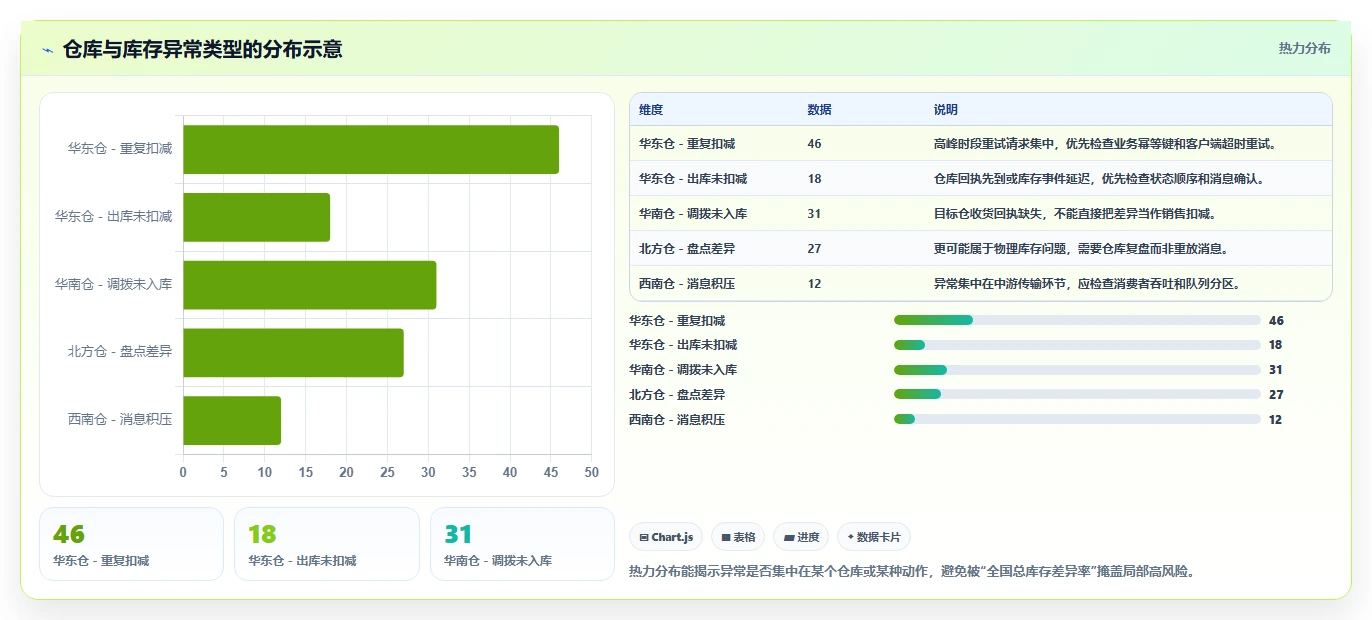Open the 46 华东仓 - 重复扣减 data card

tap(131, 544)
